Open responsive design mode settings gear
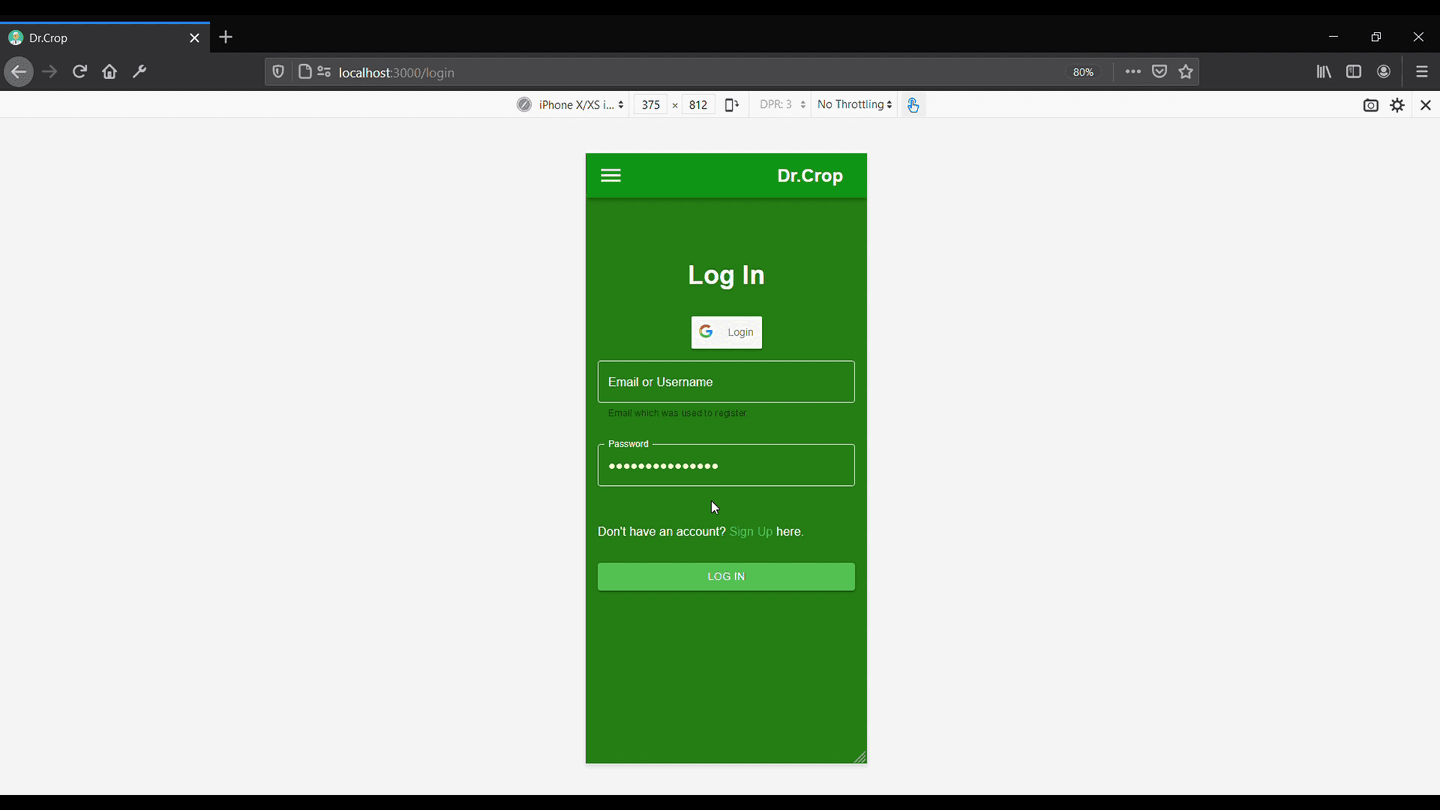Screen dimensions: 1440x810 point(1398,105)
